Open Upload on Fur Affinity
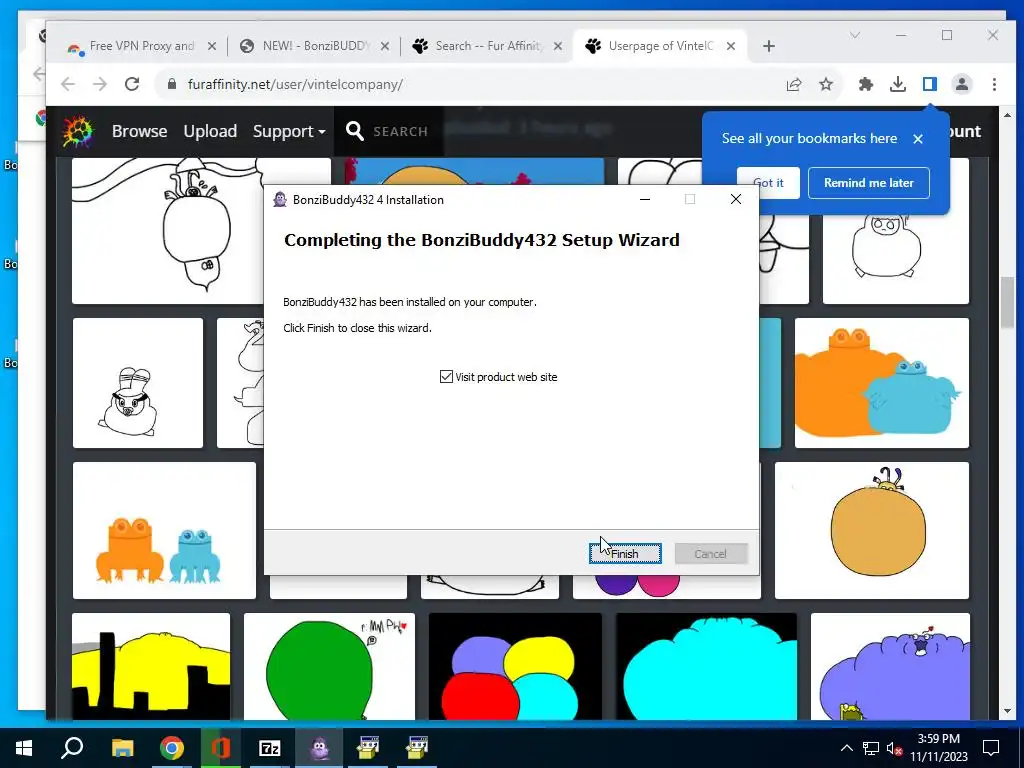The height and width of the screenshot is (768, 1024). (x=210, y=131)
